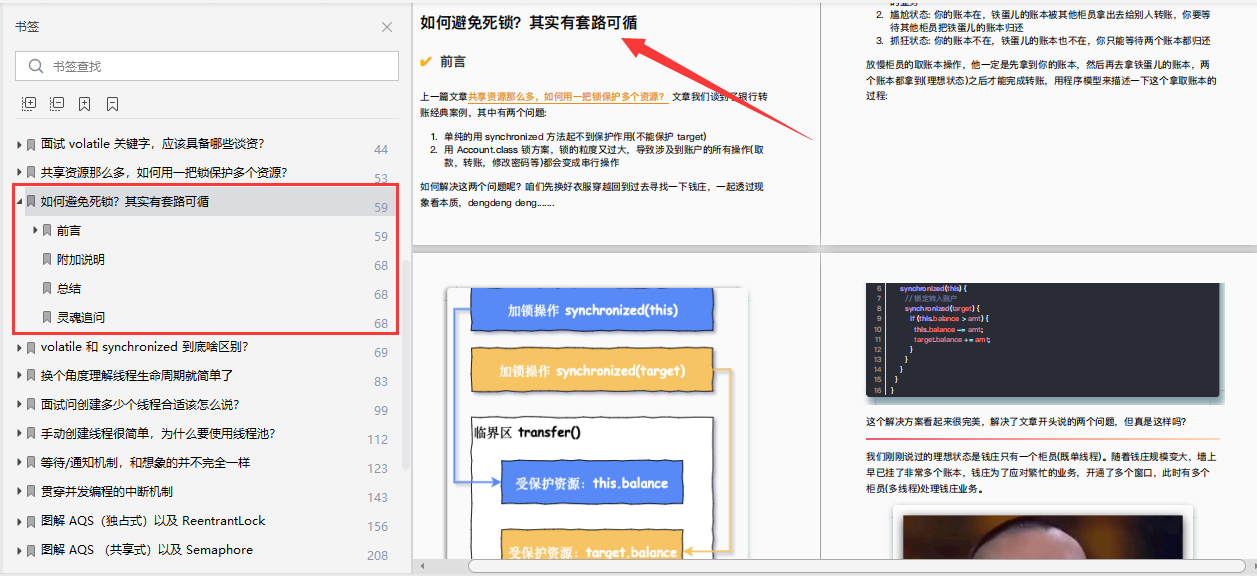Click the add bookmark icon
This screenshot has height=576, width=1257.
(x=85, y=103)
